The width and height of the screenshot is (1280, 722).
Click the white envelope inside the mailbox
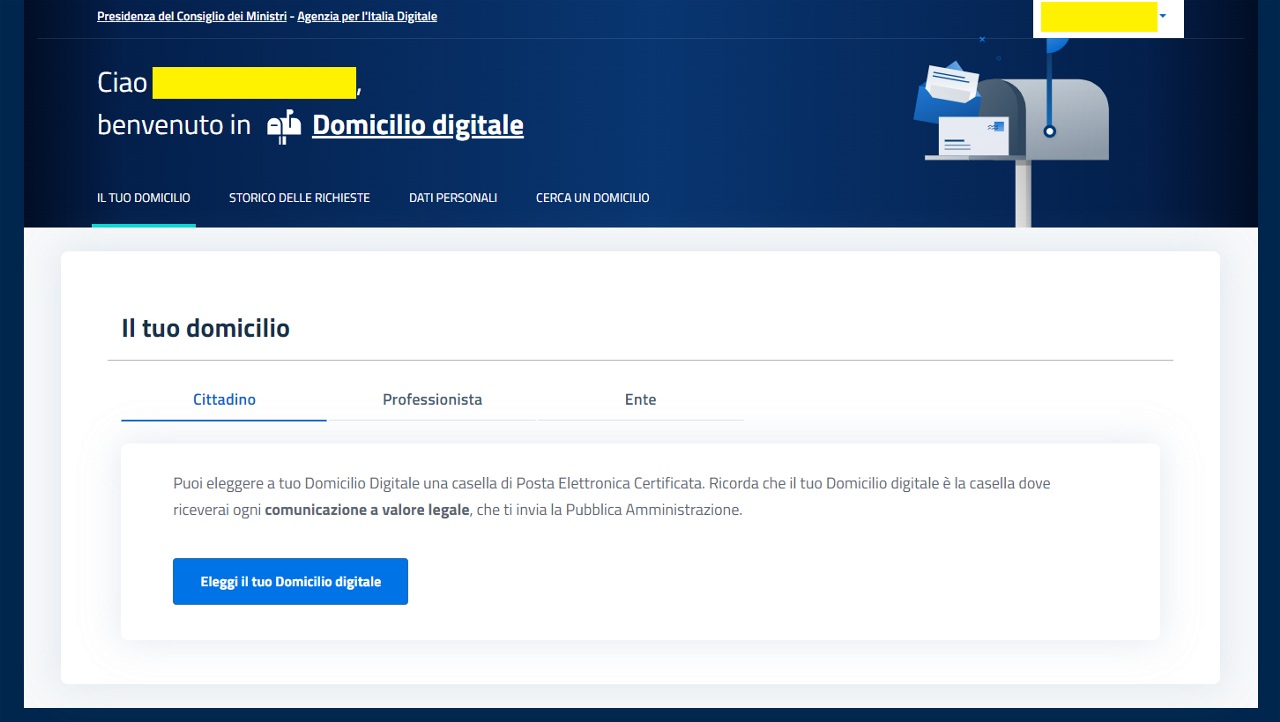[x=973, y=137]
